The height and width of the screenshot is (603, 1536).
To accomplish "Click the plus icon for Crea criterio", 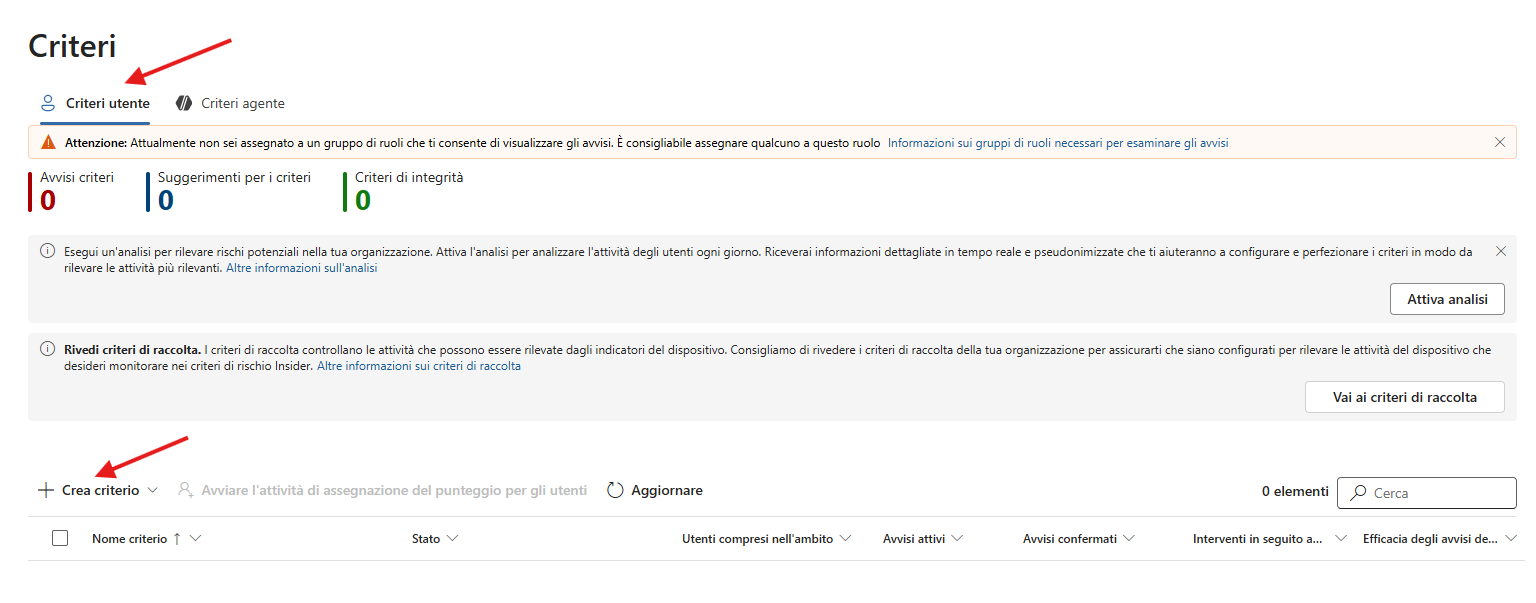I will pyautogui.click(x=45, y=490).
